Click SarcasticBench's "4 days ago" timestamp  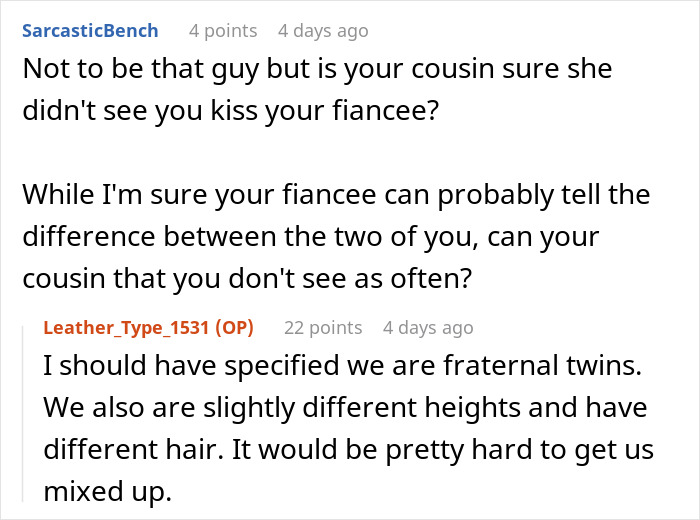(x=323, y=31)
